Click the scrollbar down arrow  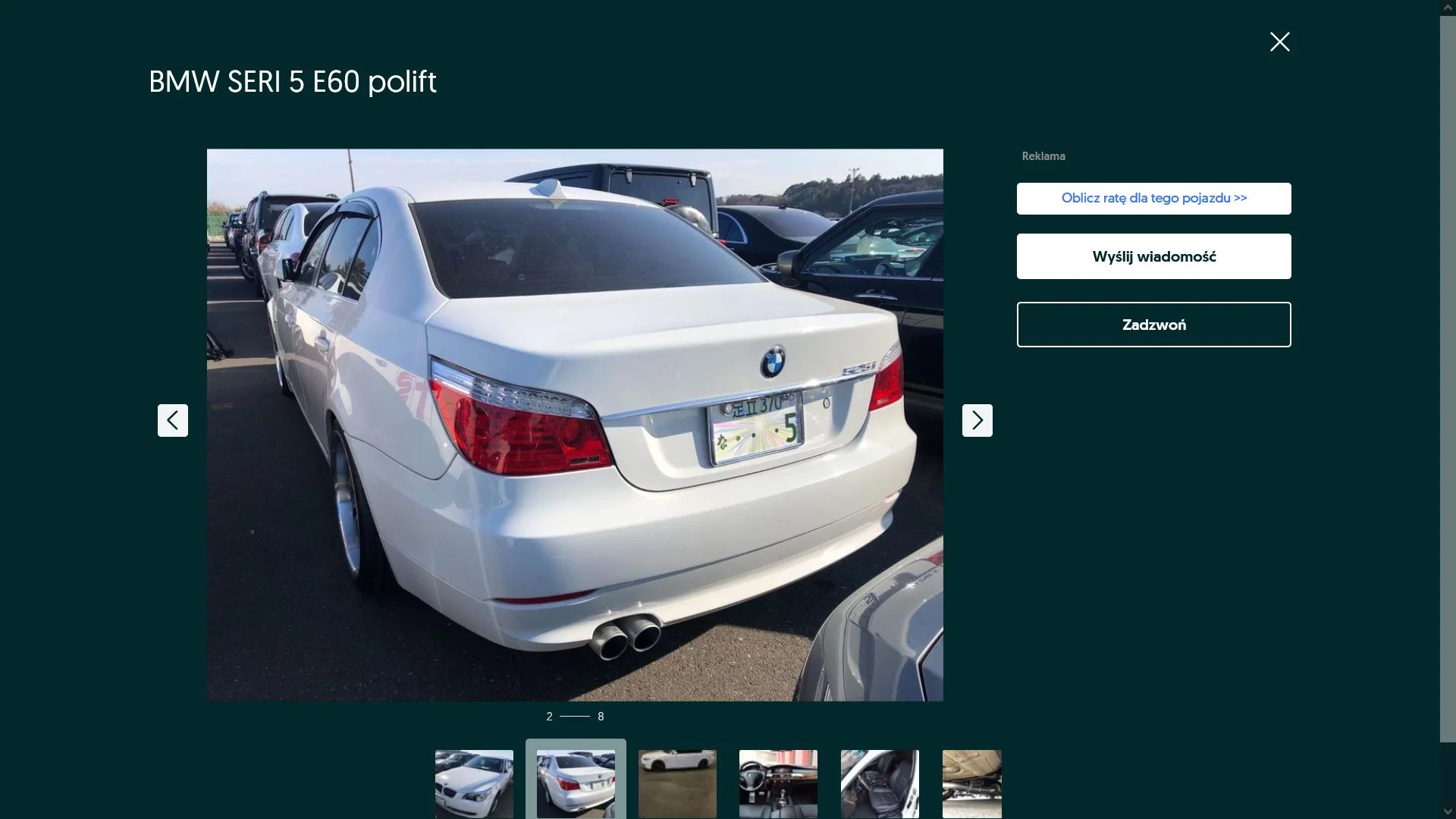pos(1448,812)
